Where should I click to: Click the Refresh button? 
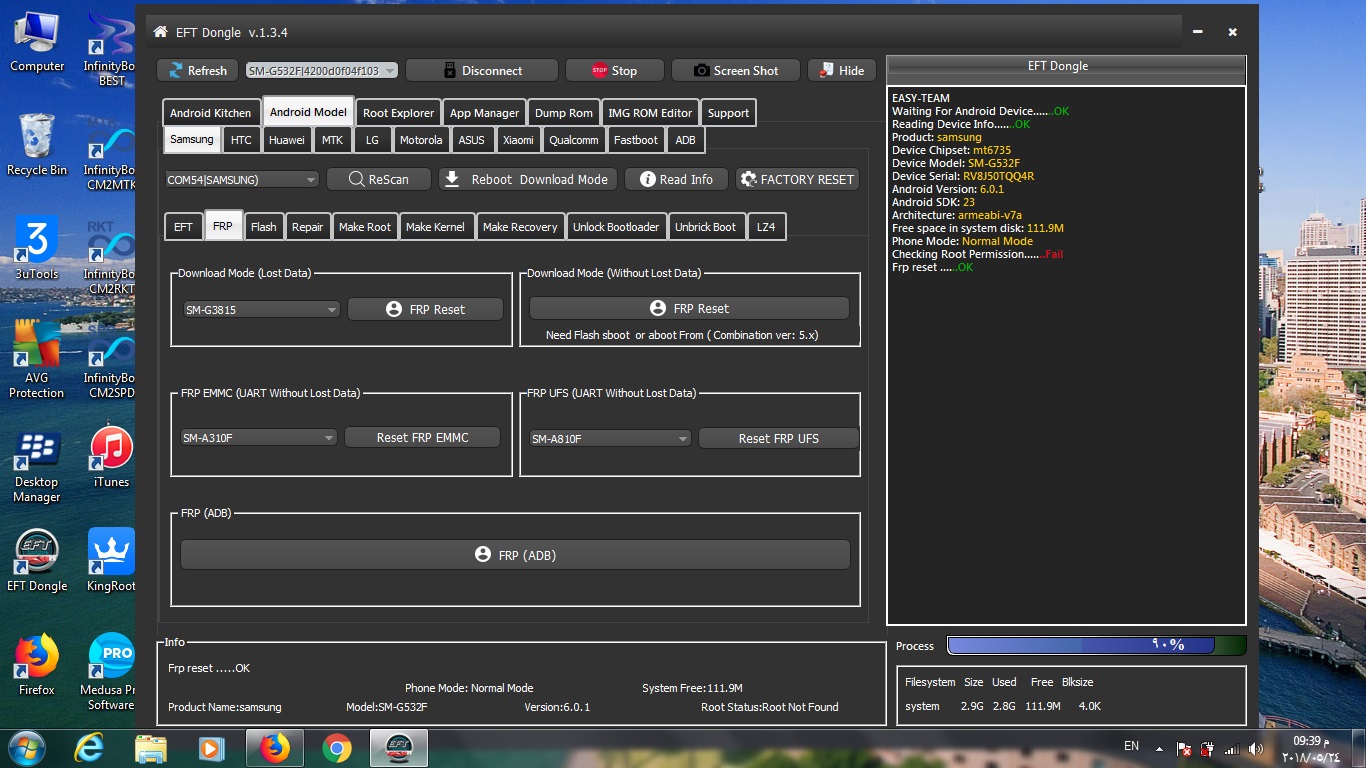pyautogui.click(x=197, y=70)
